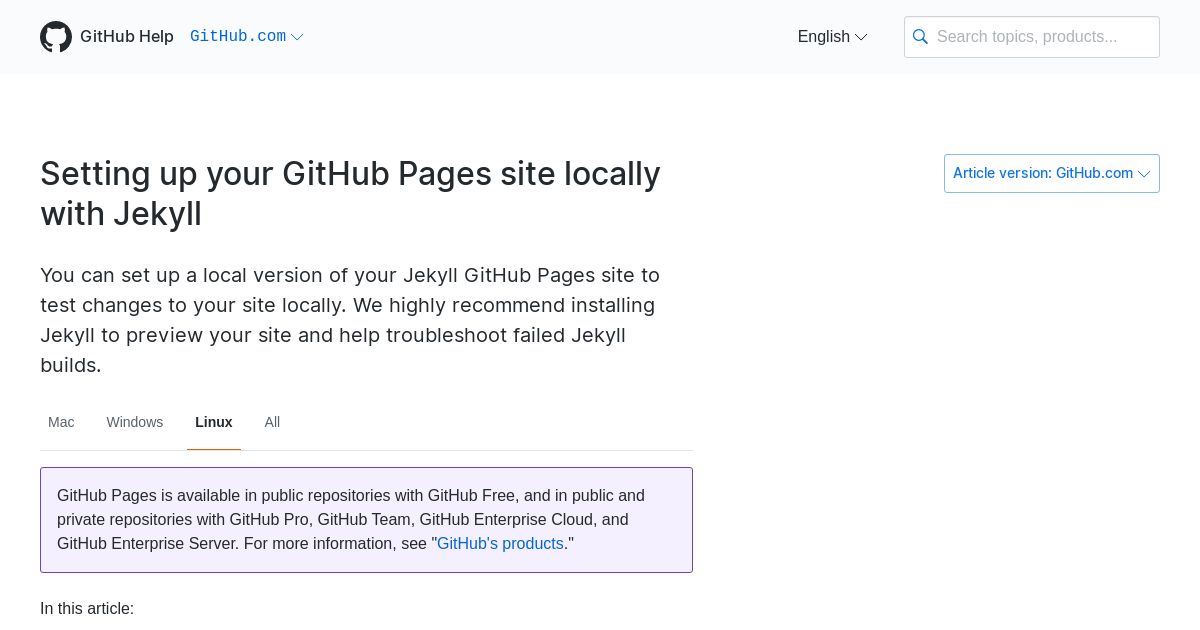
Task: Open the English language selector
Action: click(x=832, y=37)
